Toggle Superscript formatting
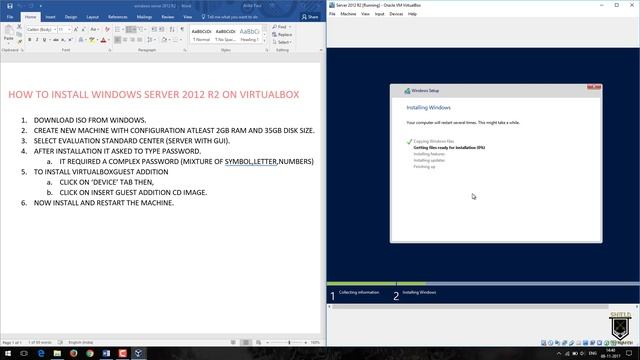Image resolution: width=640 pixels, height=360 pixels. coord(70,40)
